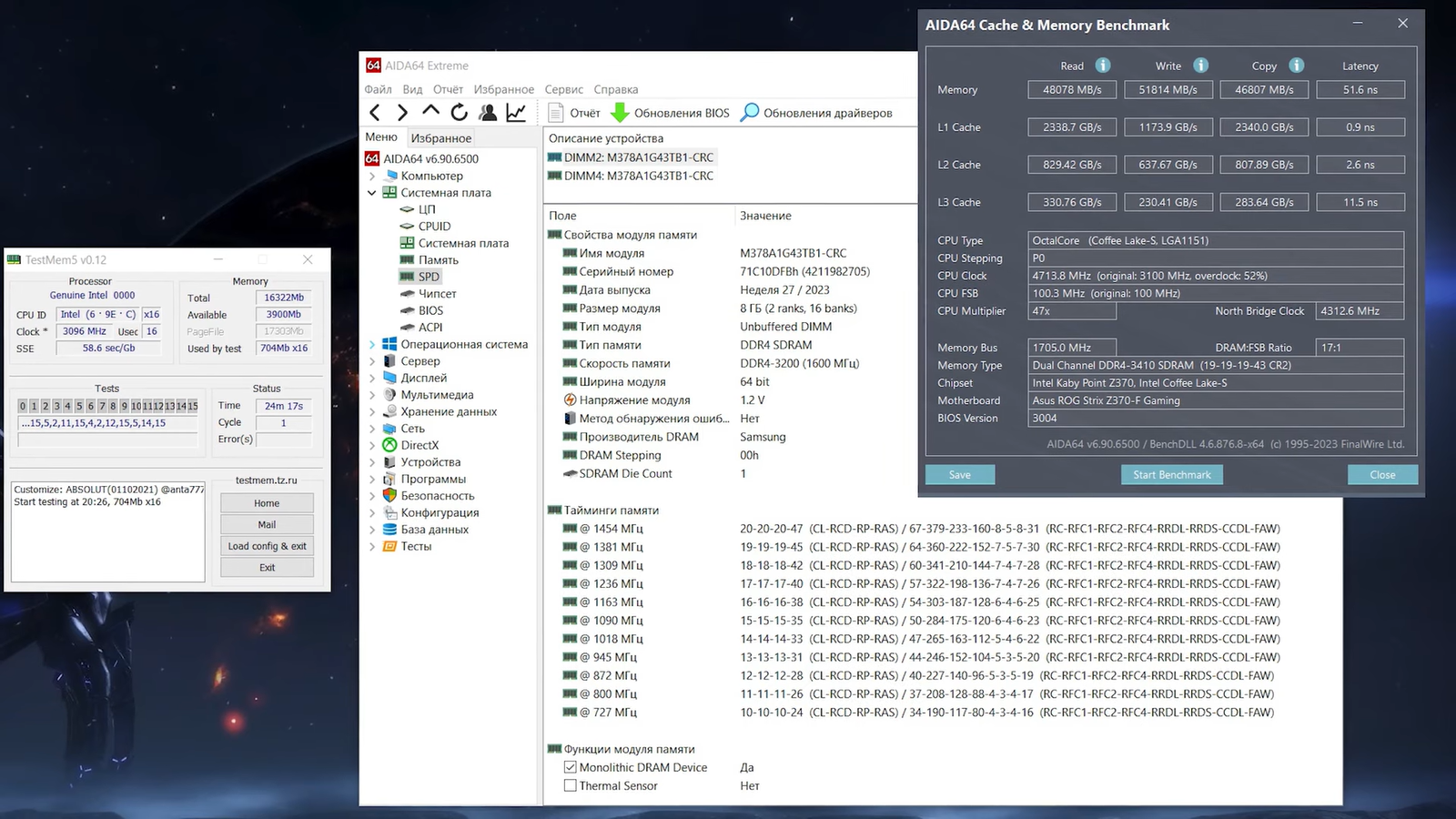The width and height of the screenshot is (1456, 819).
Task: Click the up-level arrow icon in the toolbar
Action: click(430, 111)
